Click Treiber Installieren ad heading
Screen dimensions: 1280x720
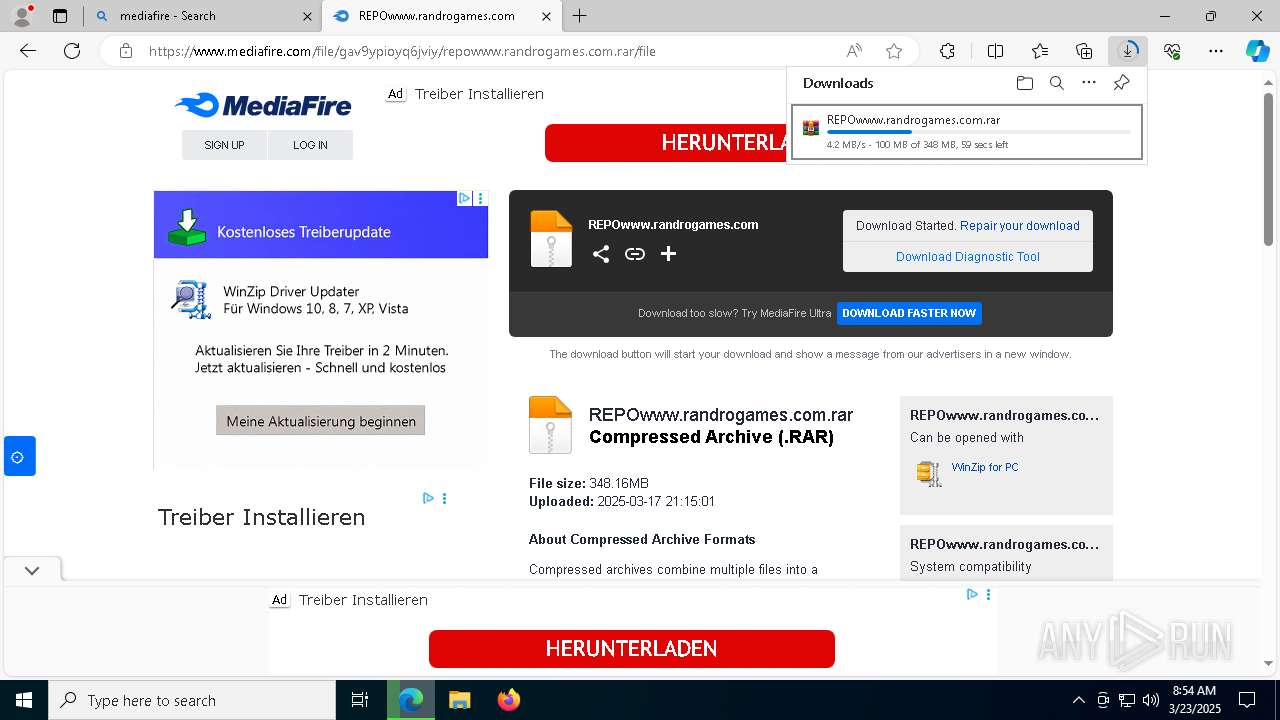pos(261,518)
